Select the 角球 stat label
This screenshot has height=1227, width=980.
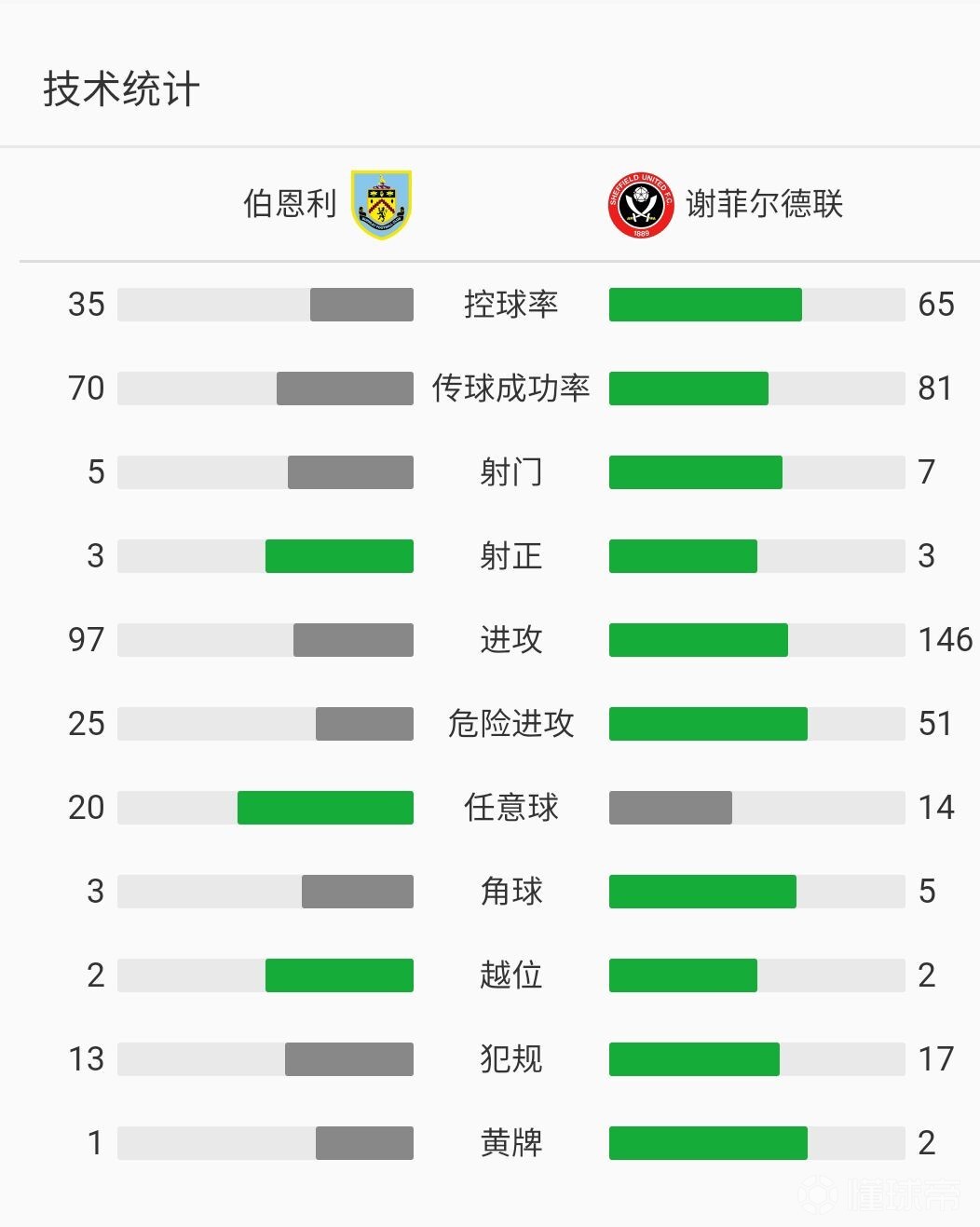(x=510, y=892)
